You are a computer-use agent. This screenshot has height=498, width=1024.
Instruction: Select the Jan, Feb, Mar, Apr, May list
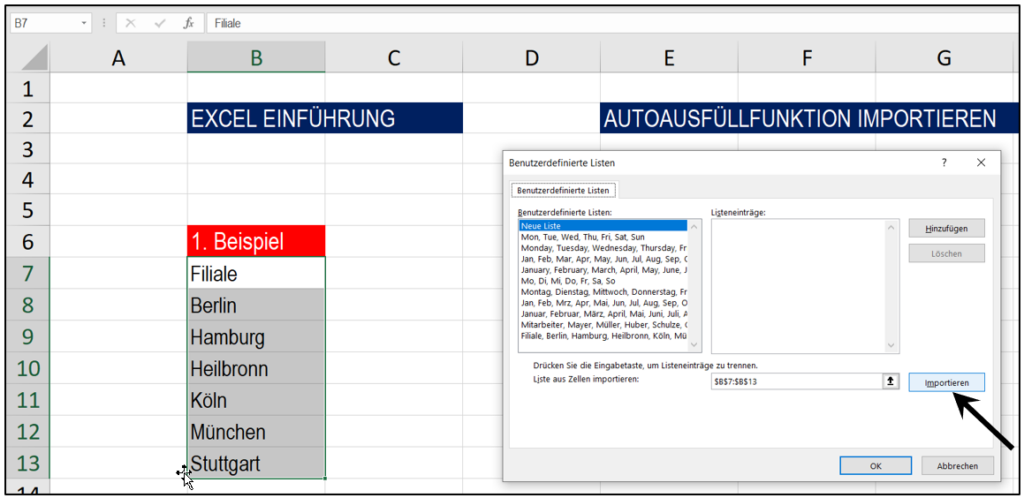click(603, 258)
